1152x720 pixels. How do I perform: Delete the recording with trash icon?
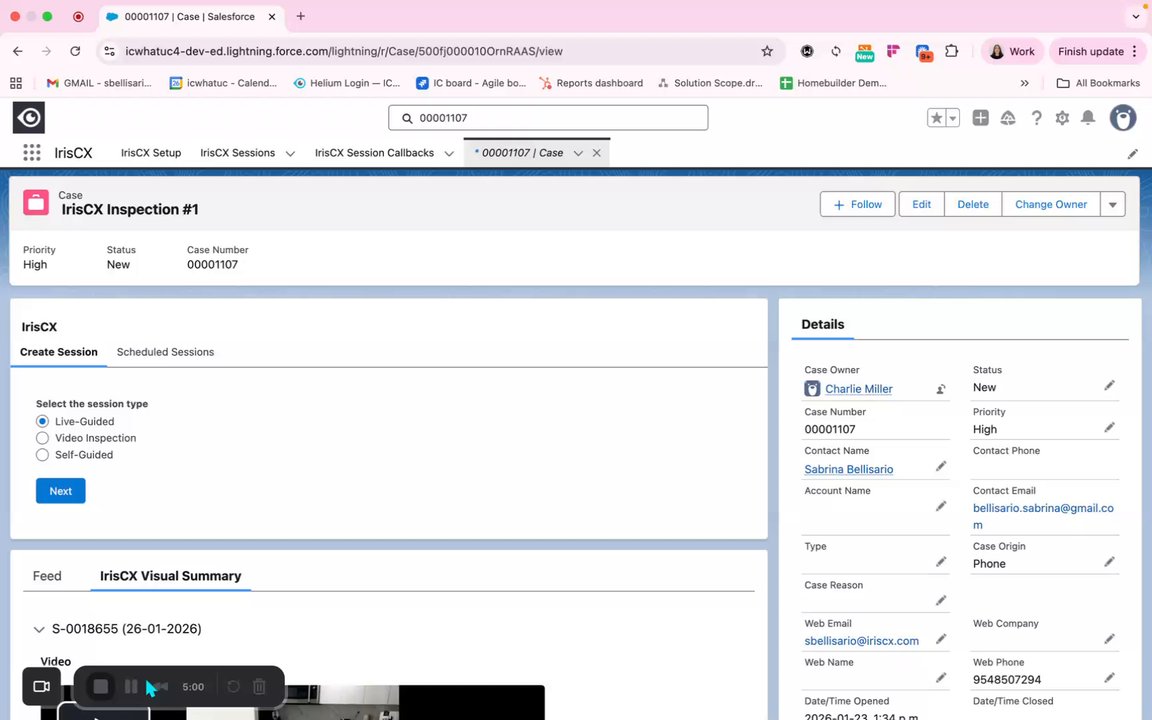click(x=259, y=686)
